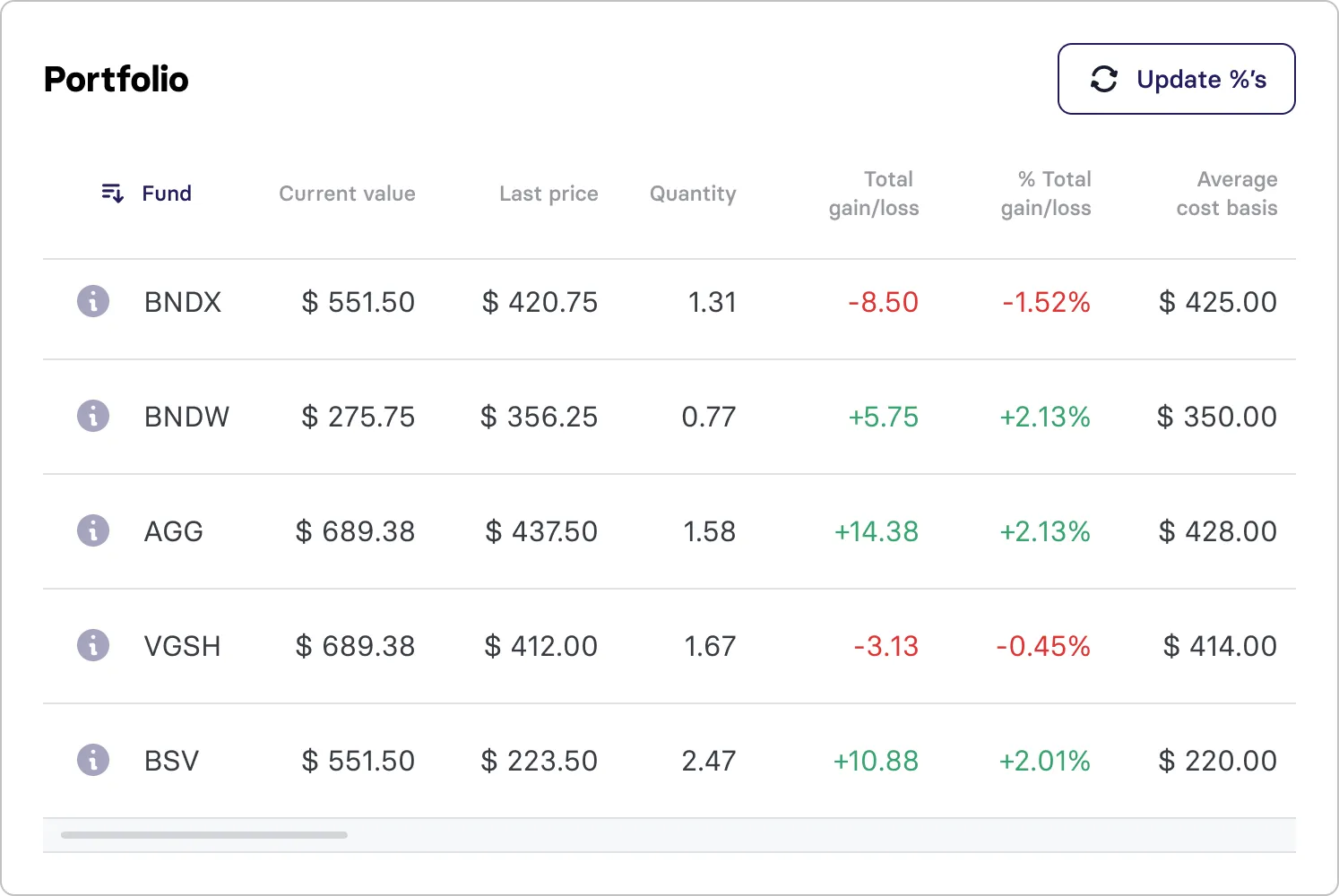
Task: Open info icon for AGG row
Action: click(93, 530)
